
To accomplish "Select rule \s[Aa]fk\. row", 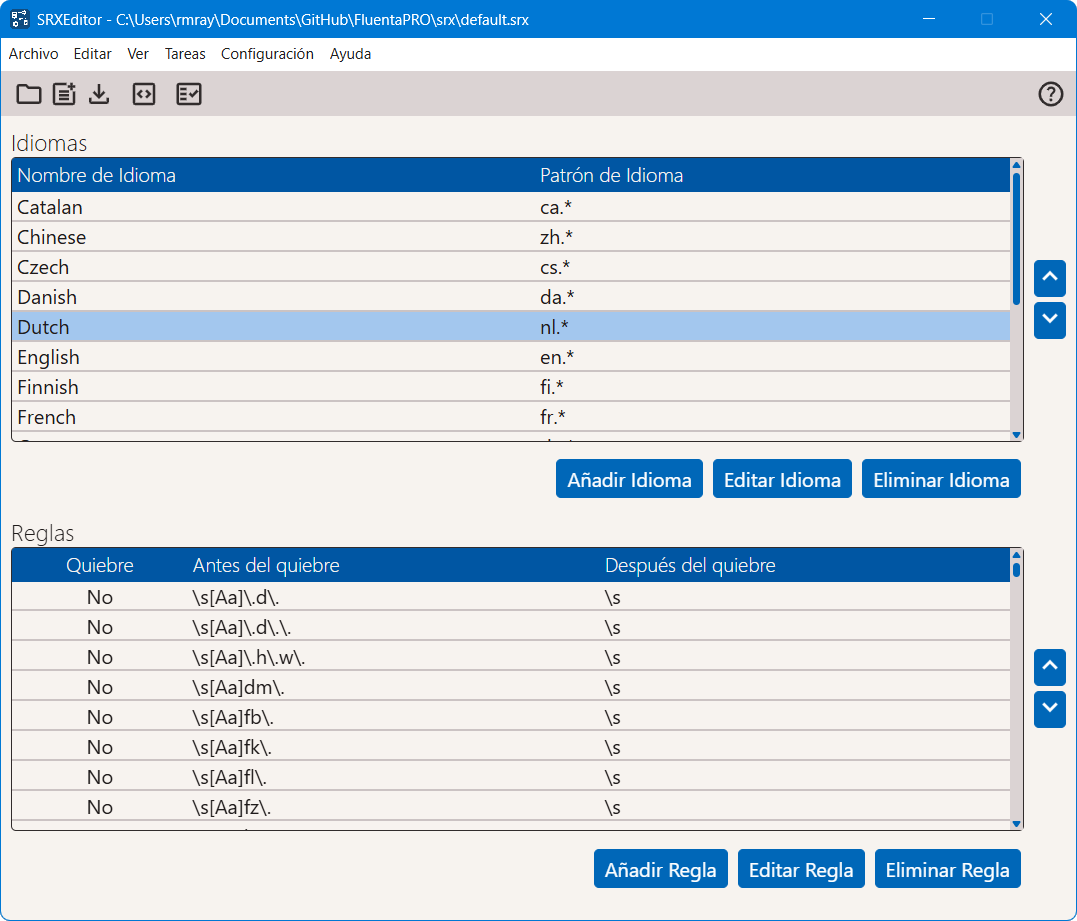I will 511,747.
